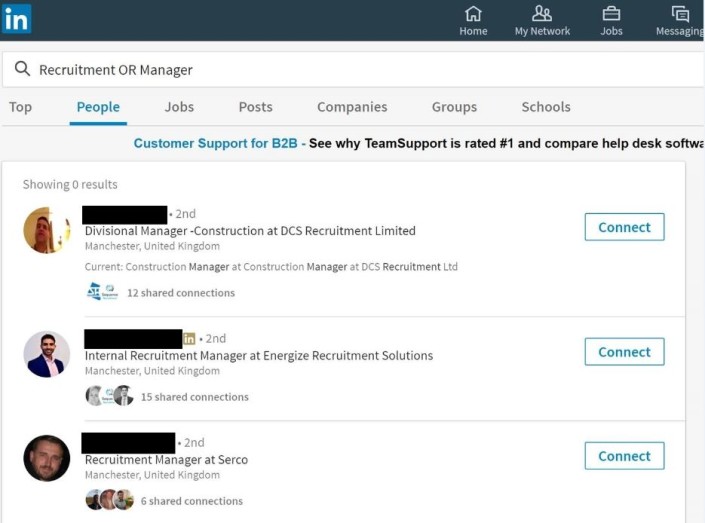Switch to the Companies tab

click(352, 107)
